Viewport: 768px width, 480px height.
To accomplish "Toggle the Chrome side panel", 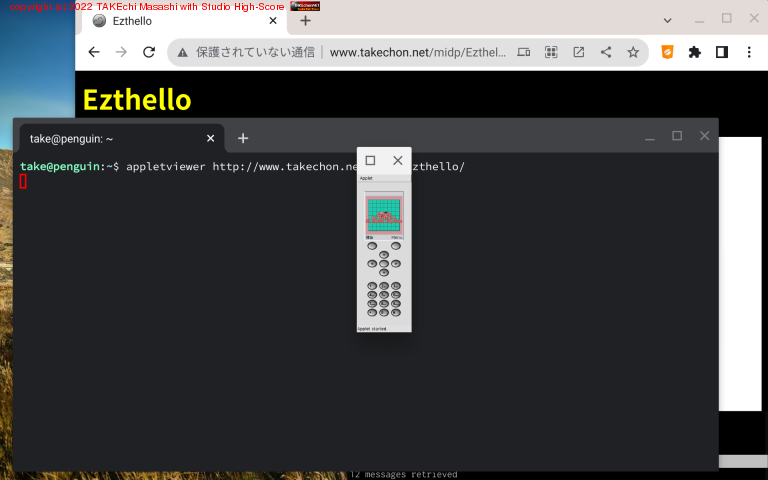I will [721, 53].
